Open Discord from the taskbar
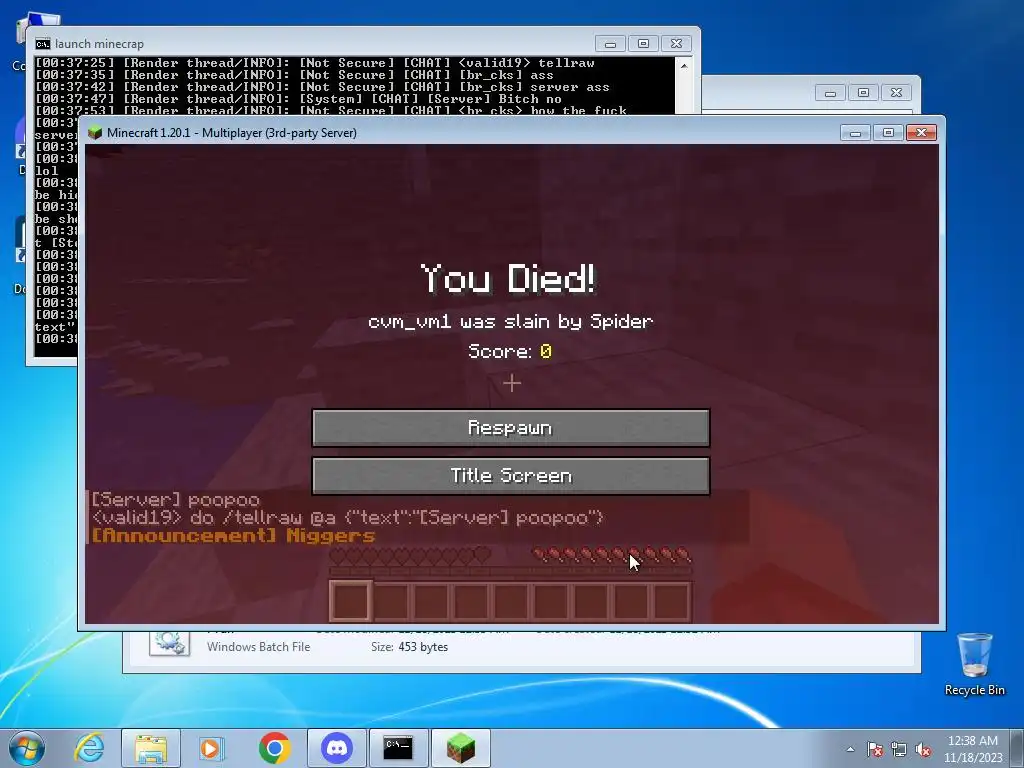 tap(337, 748)
